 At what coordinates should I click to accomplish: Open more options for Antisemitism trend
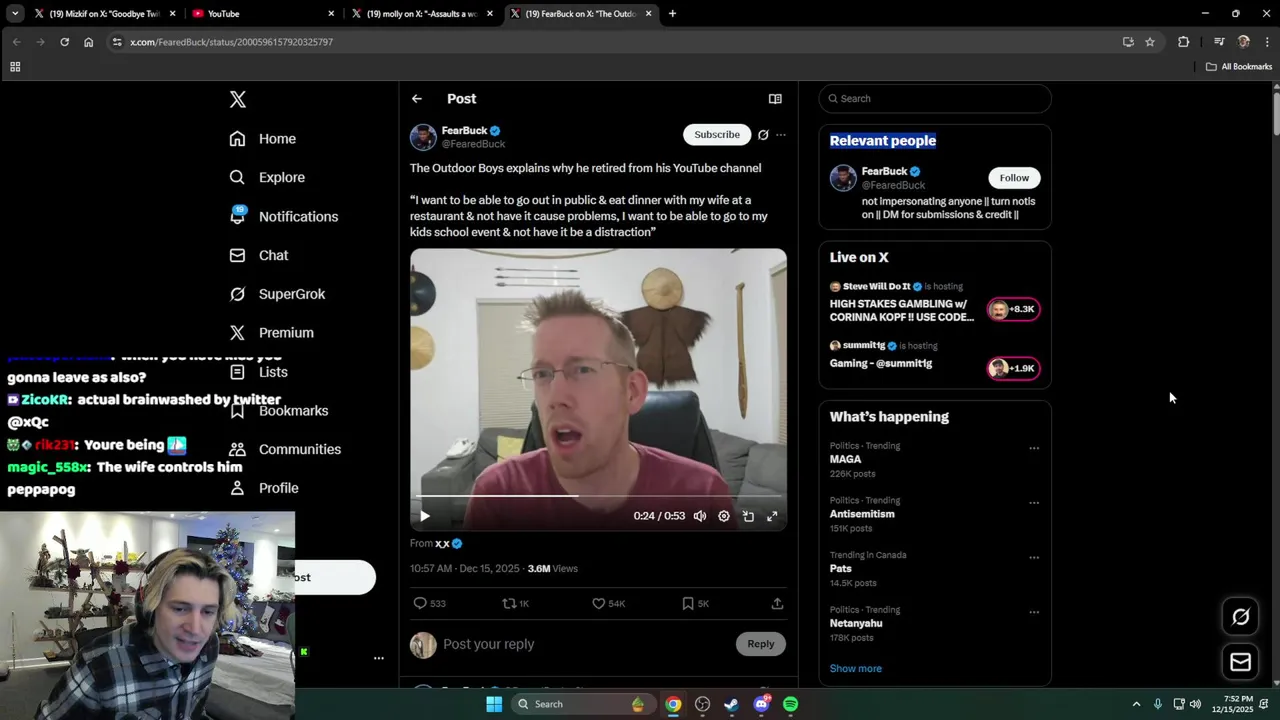(x=1034, y=503)
